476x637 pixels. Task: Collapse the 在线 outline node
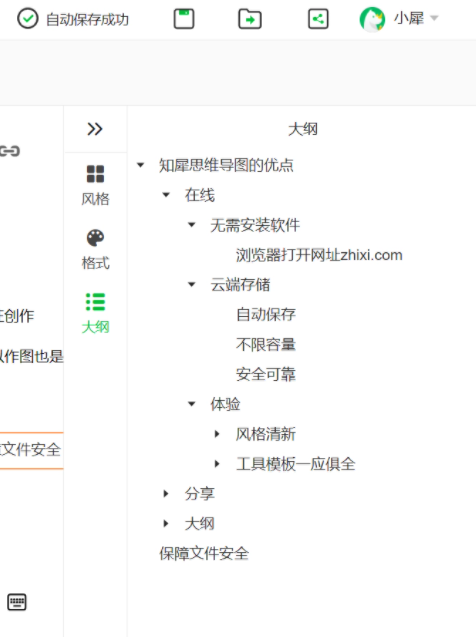tap(166, 195)
